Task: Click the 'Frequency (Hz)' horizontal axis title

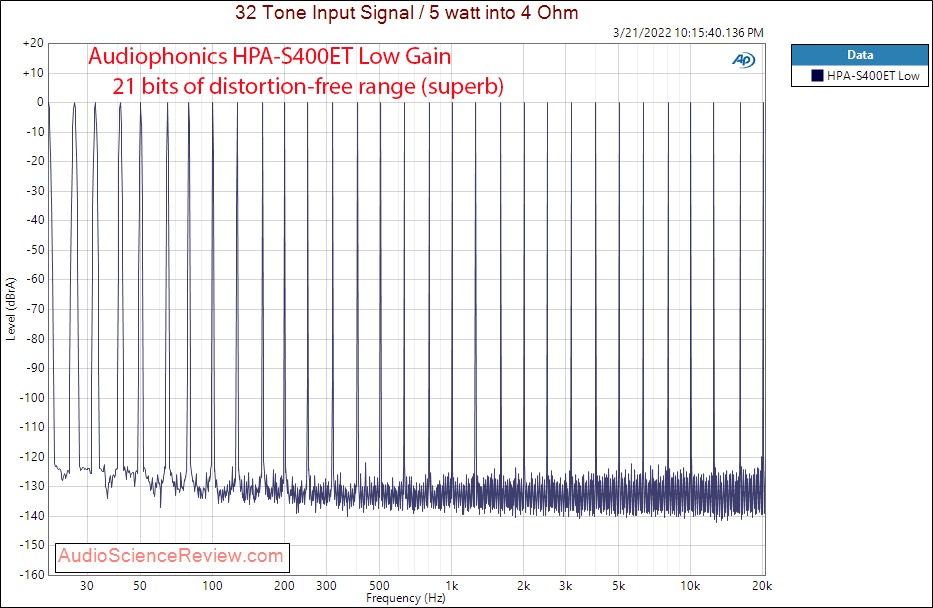Action: point(406,598)
